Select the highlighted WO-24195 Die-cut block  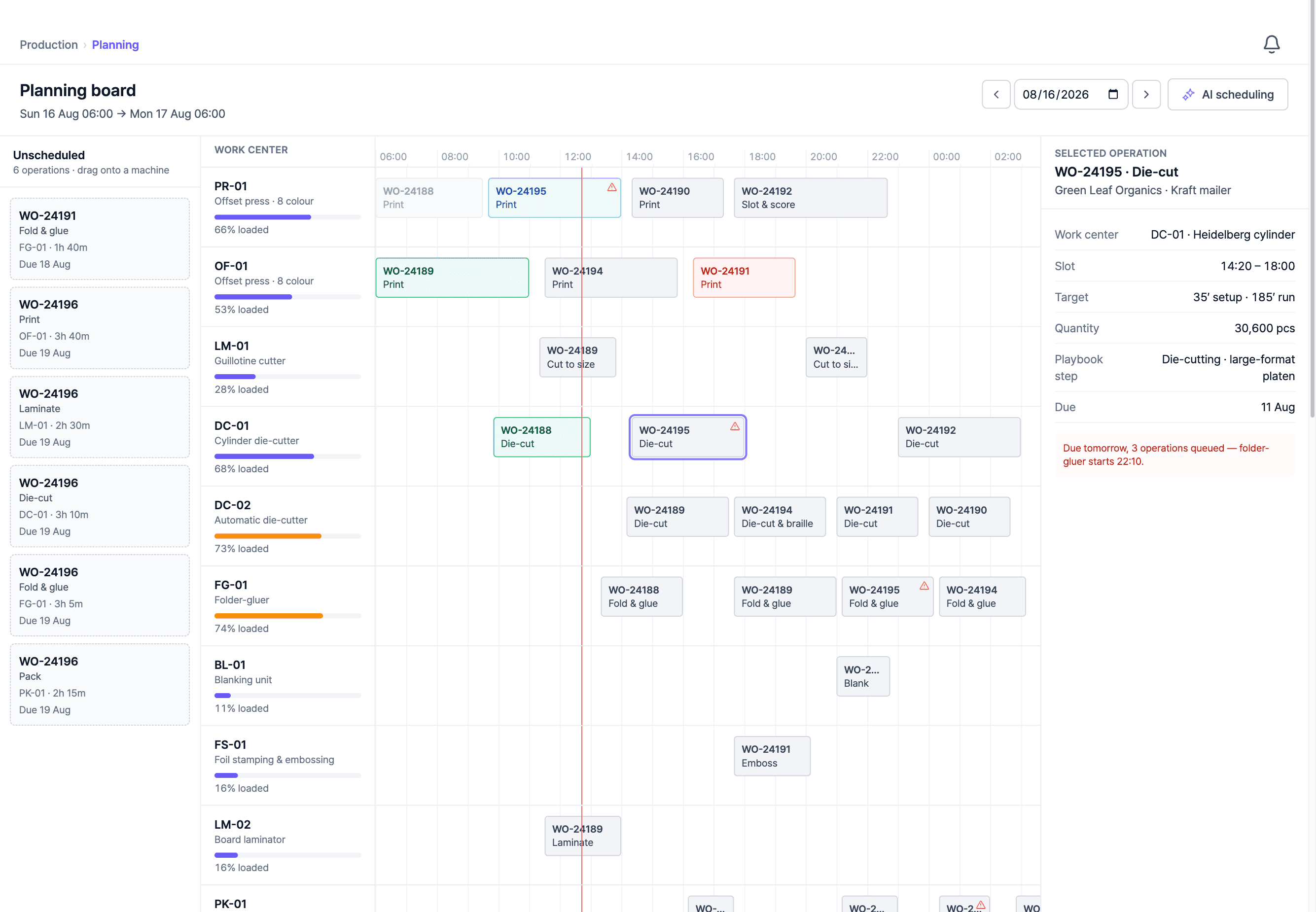[x=687, y=437]
